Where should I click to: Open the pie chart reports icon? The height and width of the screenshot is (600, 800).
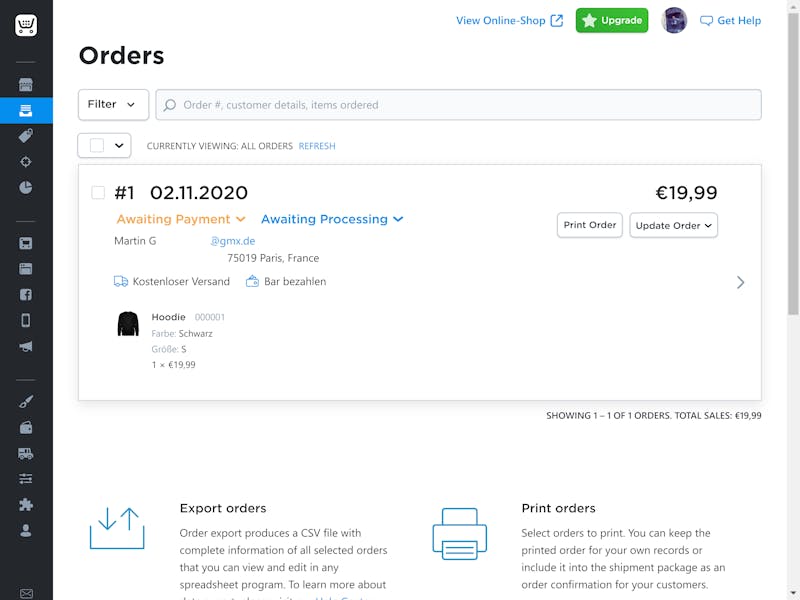(x=26, y=187)
